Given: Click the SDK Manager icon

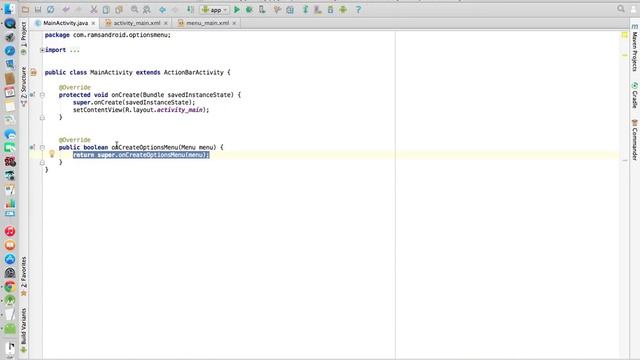Looking at the screenshot, I should (330, 9).
